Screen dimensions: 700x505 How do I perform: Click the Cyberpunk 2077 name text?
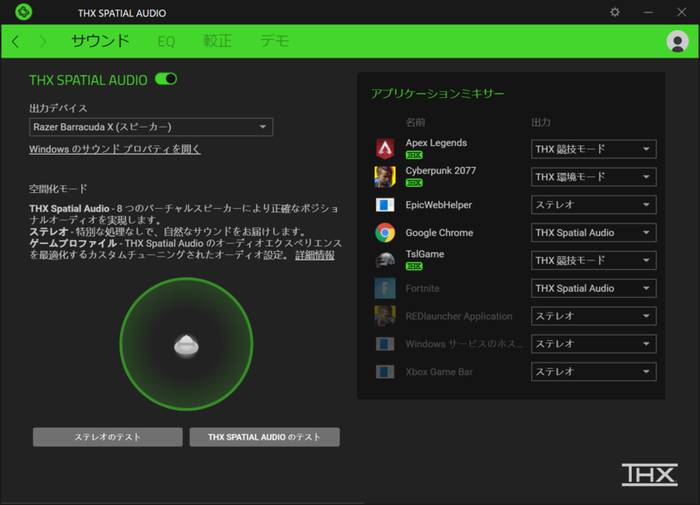[x=441, y=171]
